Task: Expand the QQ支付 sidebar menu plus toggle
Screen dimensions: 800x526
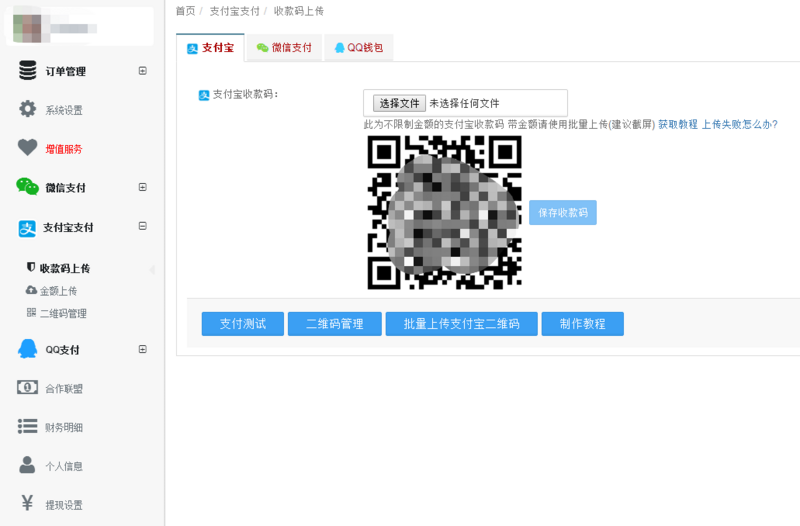Action: [143, 349]
